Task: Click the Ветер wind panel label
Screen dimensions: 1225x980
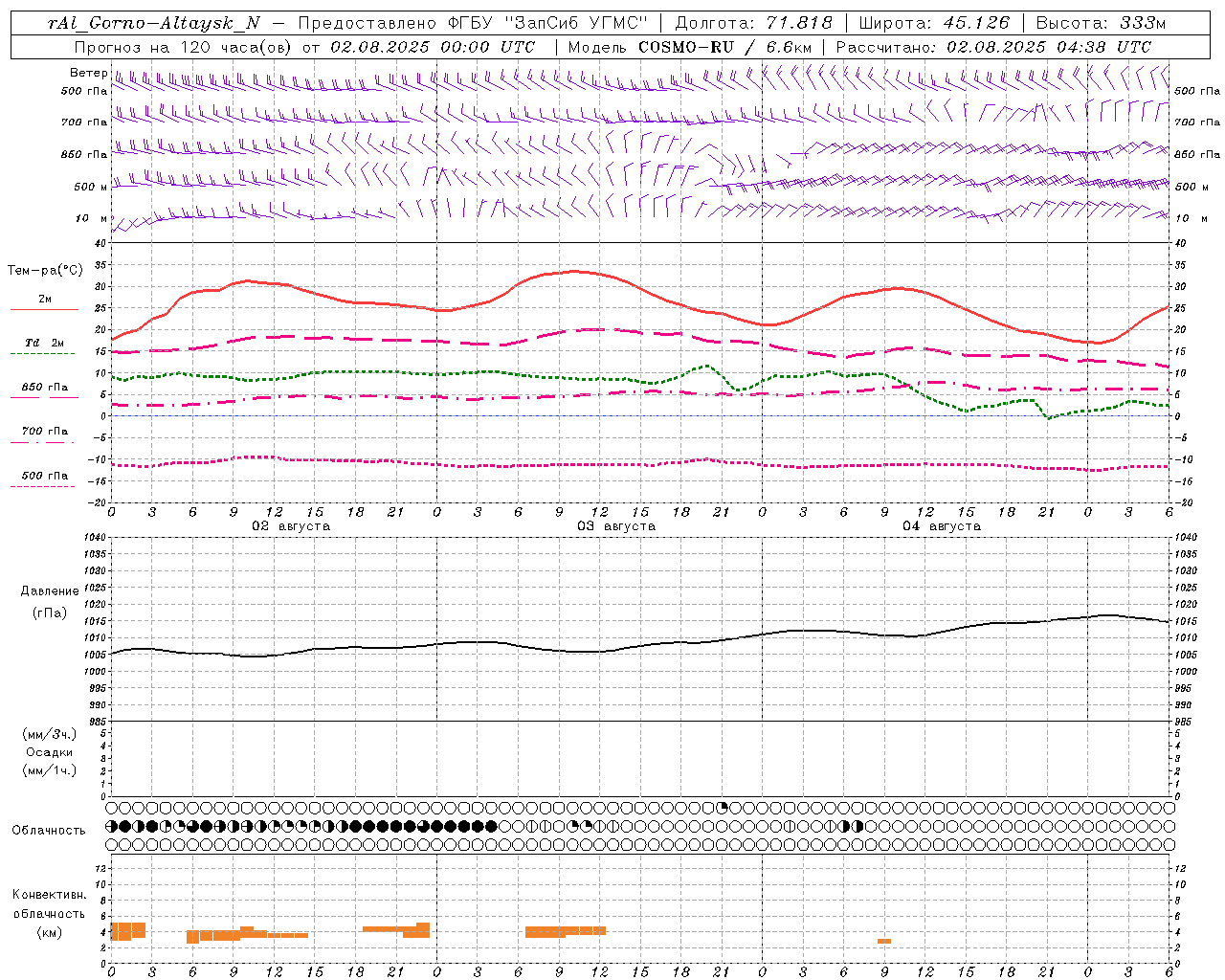Action: point(88,73)
